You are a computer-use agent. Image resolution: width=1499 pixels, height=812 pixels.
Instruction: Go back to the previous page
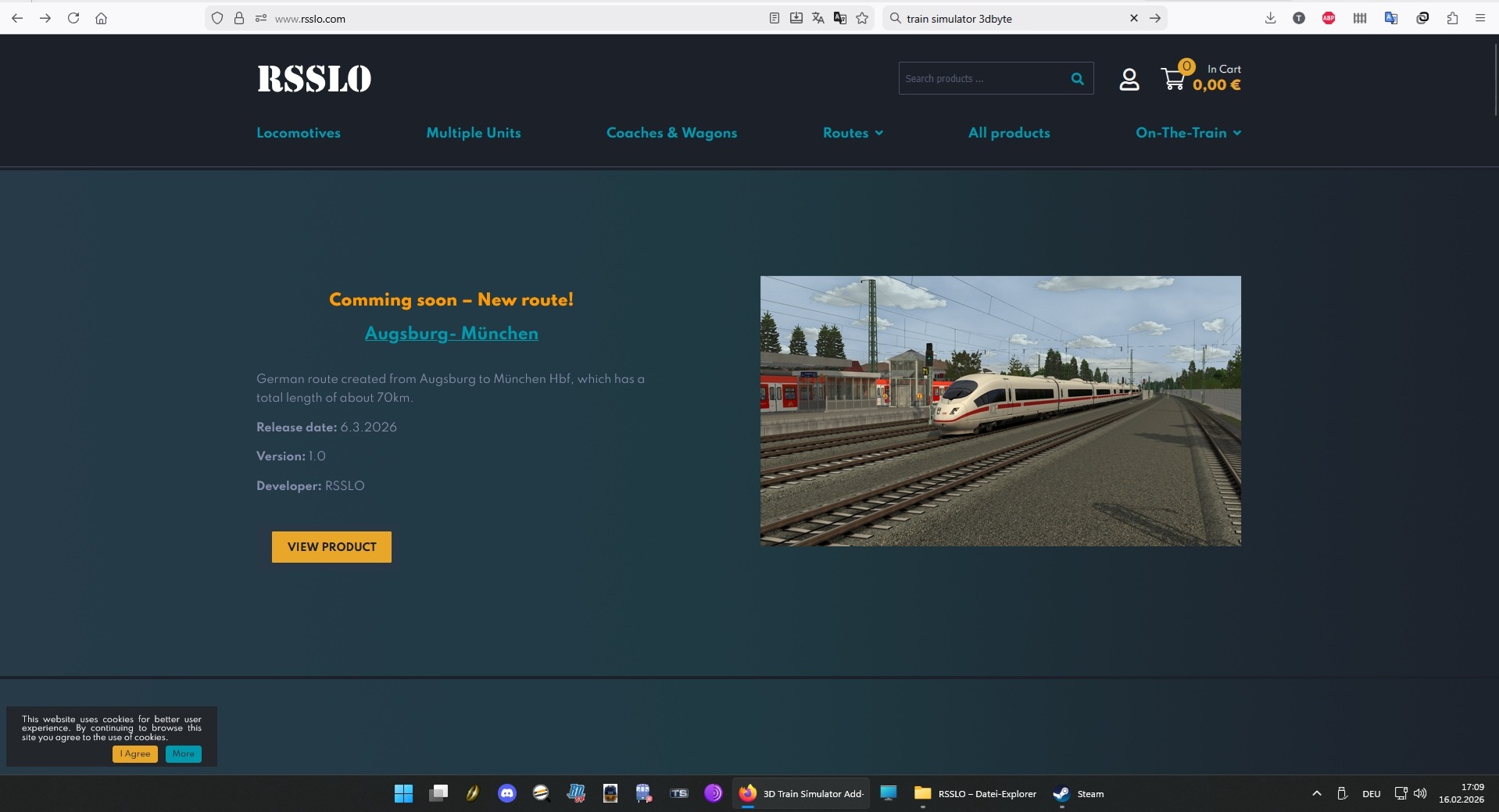click(17, 18)
